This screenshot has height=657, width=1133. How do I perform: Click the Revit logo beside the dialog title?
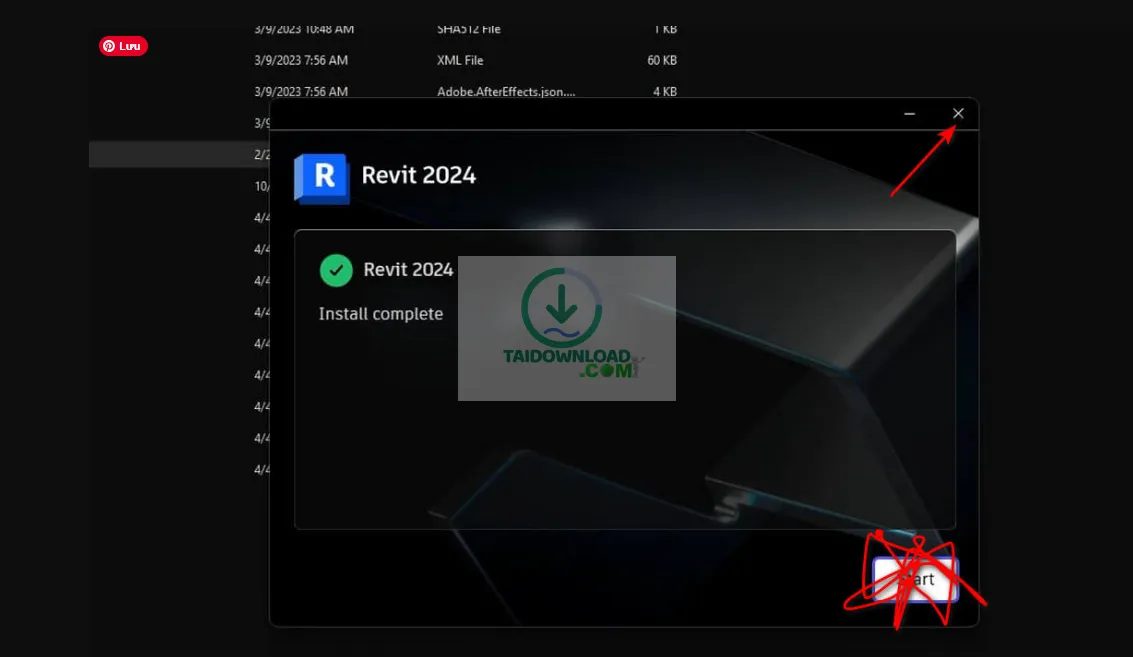[320, 176]
